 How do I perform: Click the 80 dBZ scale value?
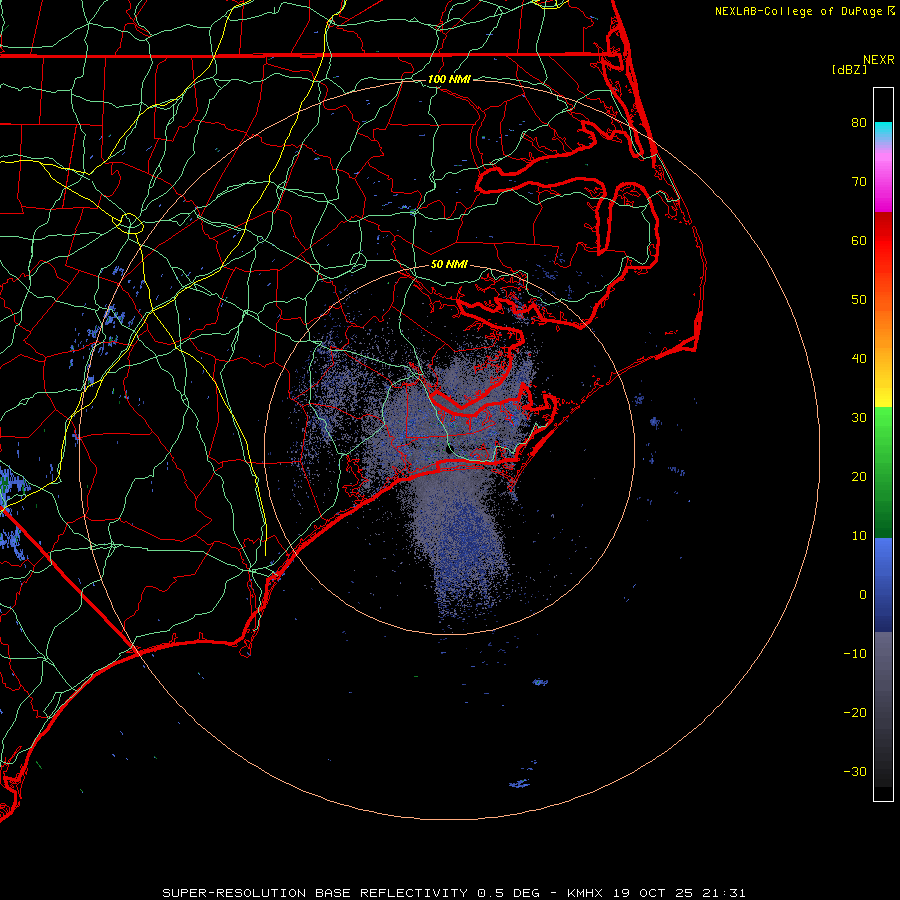859,122
